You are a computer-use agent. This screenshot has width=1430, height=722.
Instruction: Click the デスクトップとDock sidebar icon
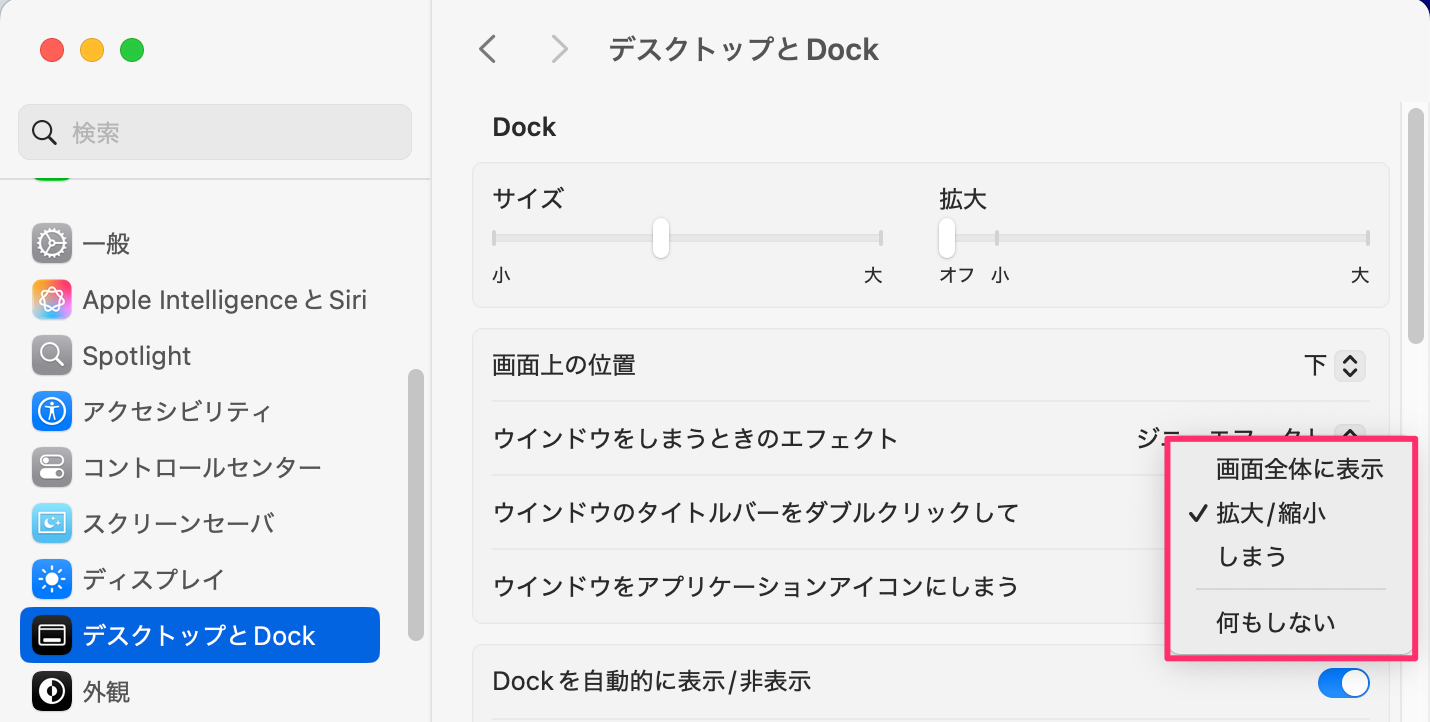pos(51,635)
